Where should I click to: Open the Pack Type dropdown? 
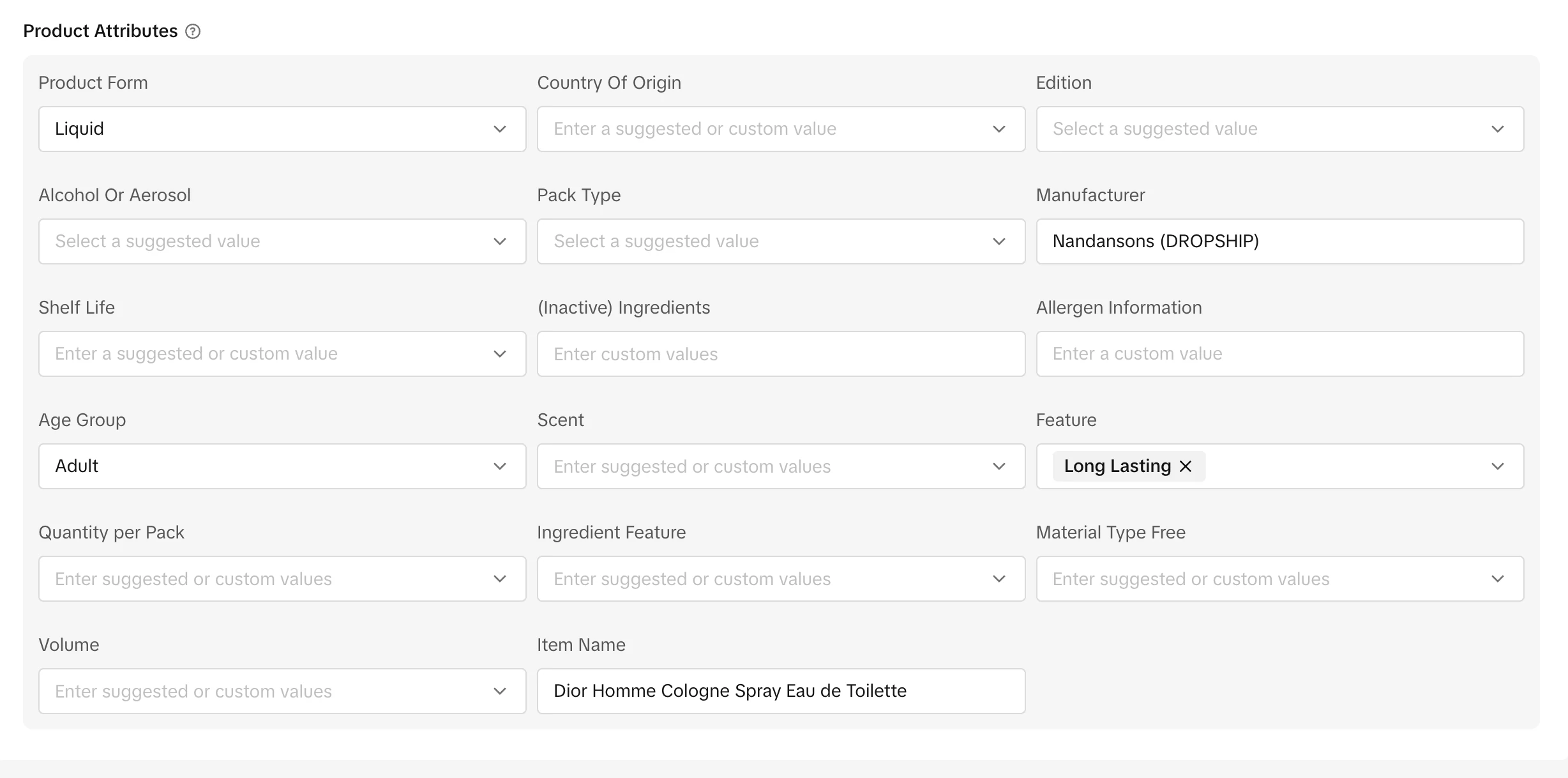click(780, 241)
